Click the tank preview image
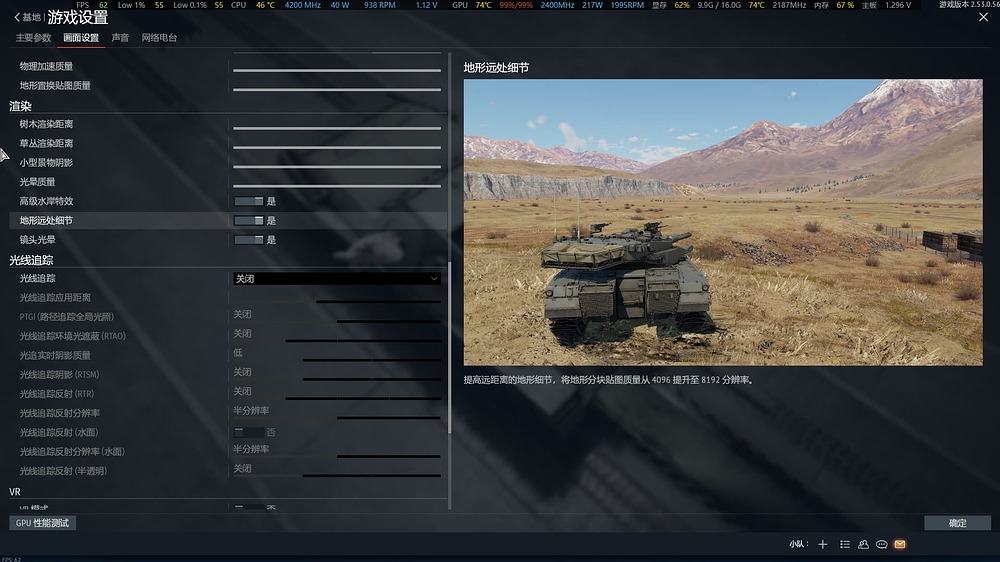1000x562 pixels. pyautogui.click(x=722, y=222)
